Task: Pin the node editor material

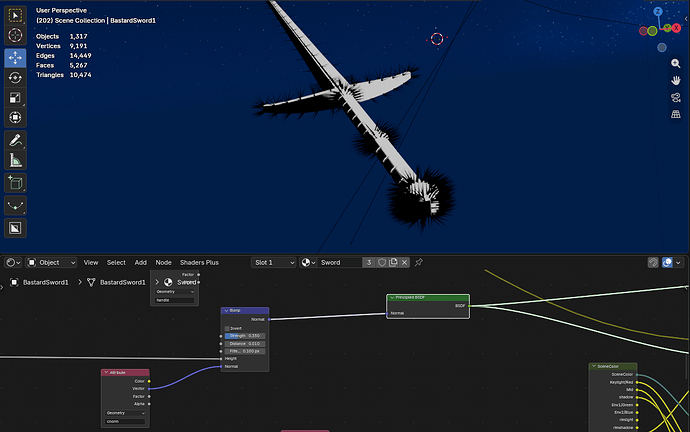Action: pyautogui.click(x=418, y=263)
